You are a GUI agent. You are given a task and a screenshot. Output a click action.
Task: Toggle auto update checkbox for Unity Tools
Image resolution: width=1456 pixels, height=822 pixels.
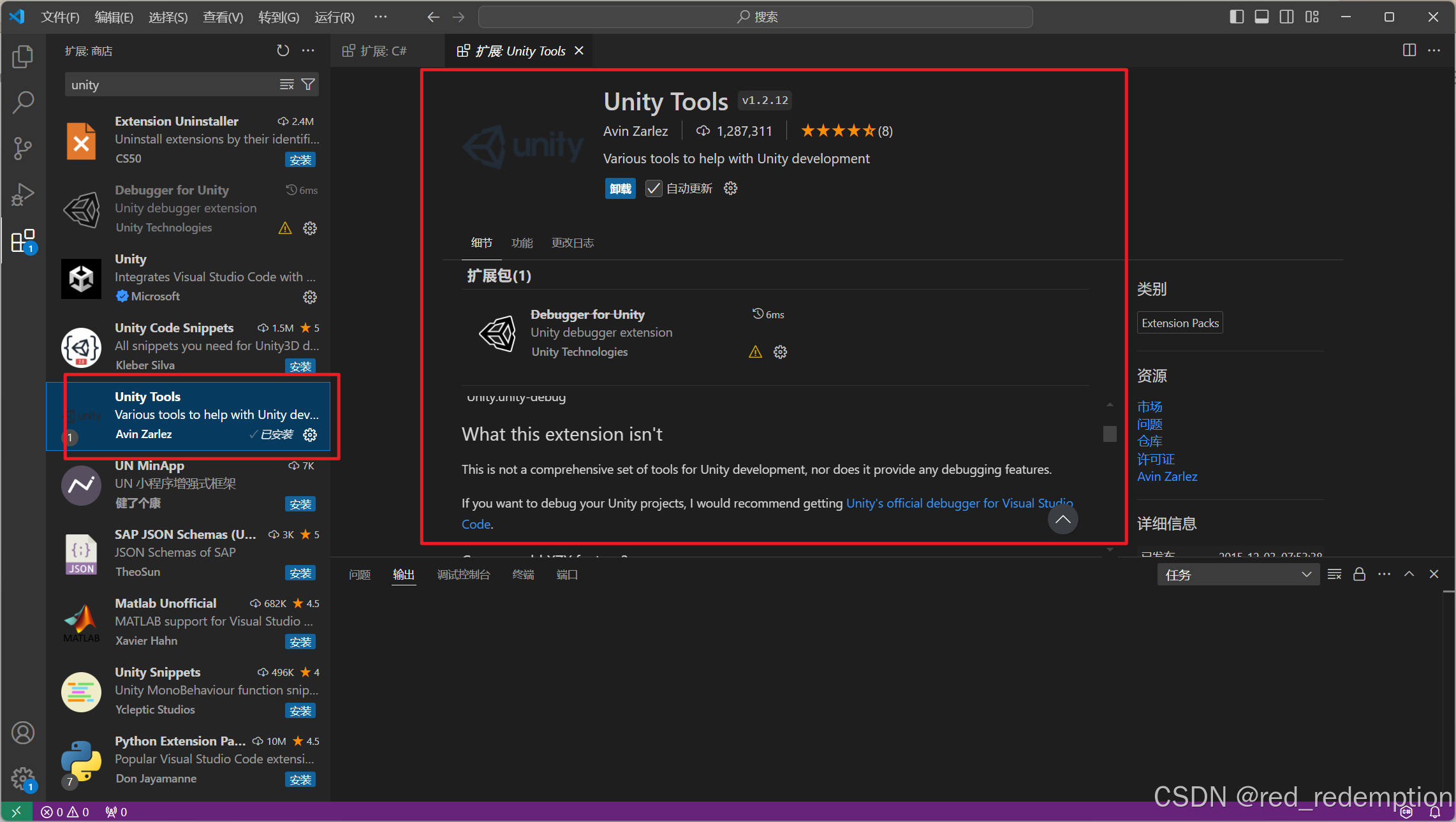pyautogui.click(x=653, y=188)
